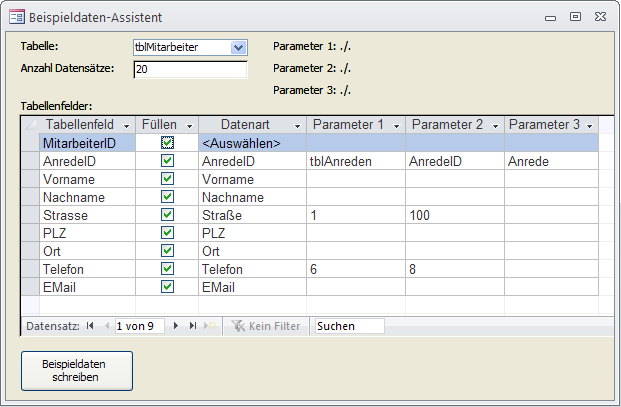Image resolution: width=621 pixels, height=407 pixels.
Task: Open Parameter 1 column header dropdown arrow
Action: coord(396,126)
